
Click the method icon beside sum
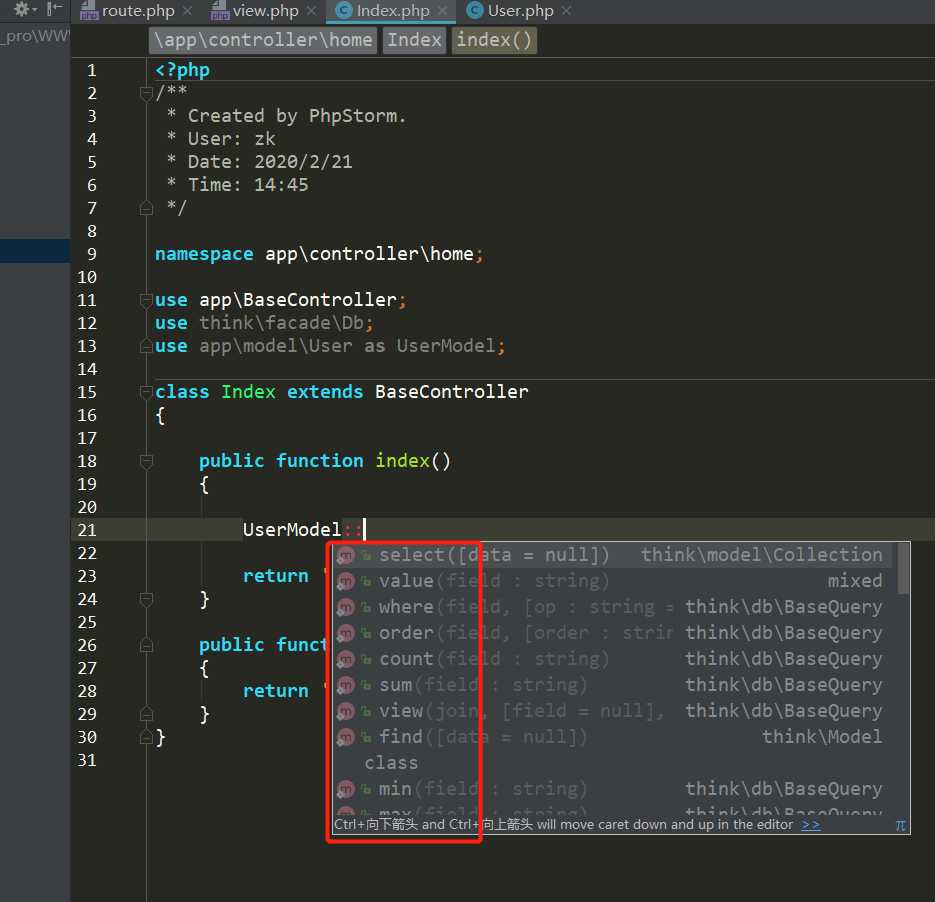click(x=346, y=686)
